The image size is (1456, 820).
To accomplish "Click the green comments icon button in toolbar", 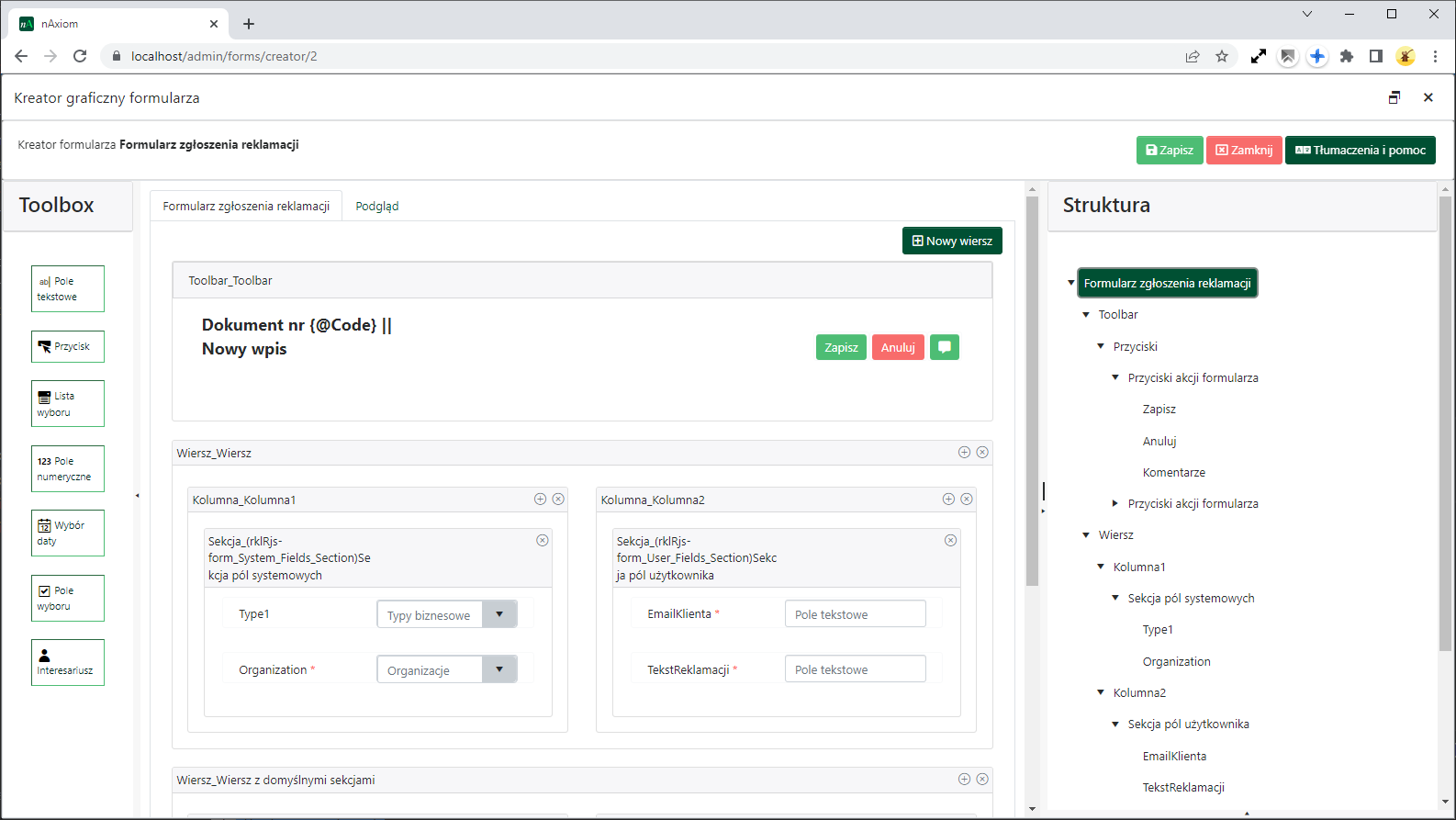I will pos(945,347).
